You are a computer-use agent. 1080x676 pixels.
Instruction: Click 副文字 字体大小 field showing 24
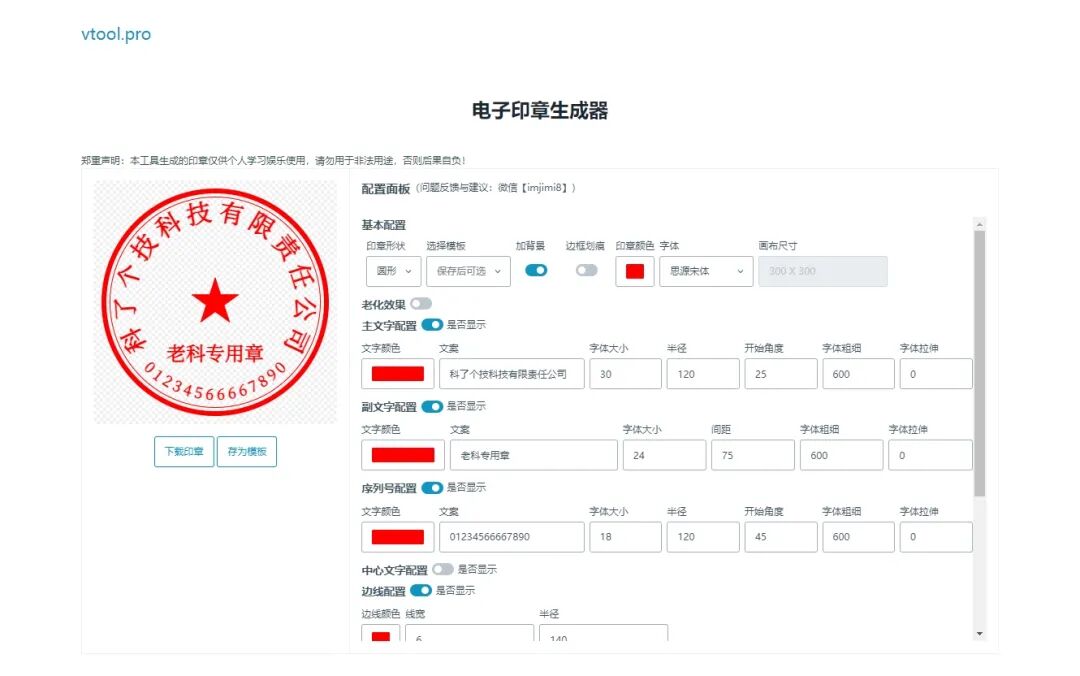pyautogui.click(x=665, y=455)
